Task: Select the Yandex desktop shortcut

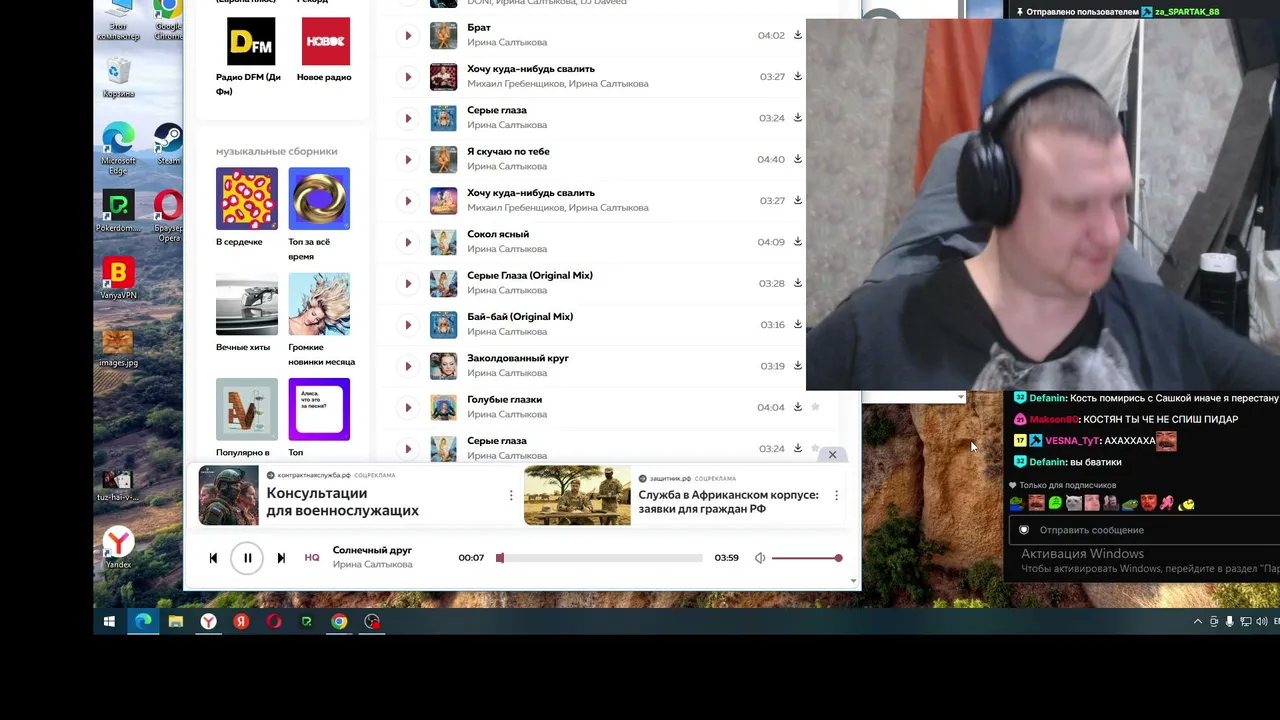Action: pos(118,548)
